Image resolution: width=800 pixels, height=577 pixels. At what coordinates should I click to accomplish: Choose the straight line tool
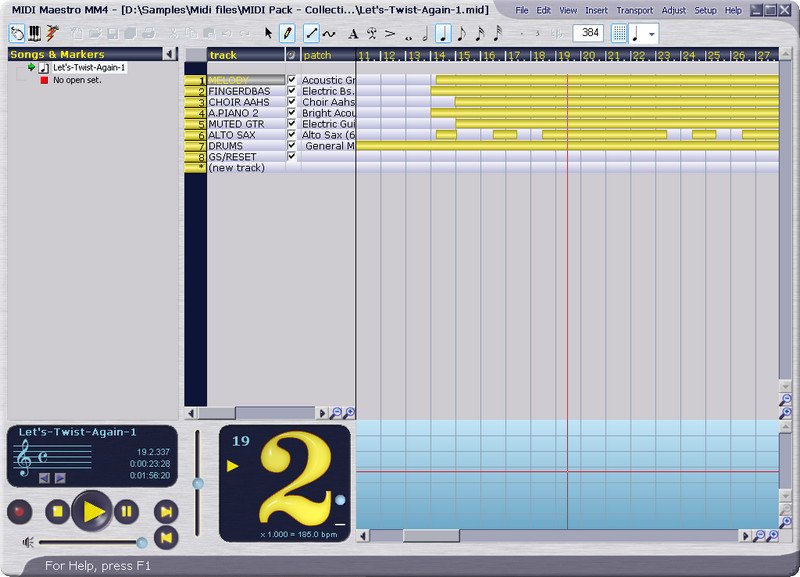pos(311,33)
